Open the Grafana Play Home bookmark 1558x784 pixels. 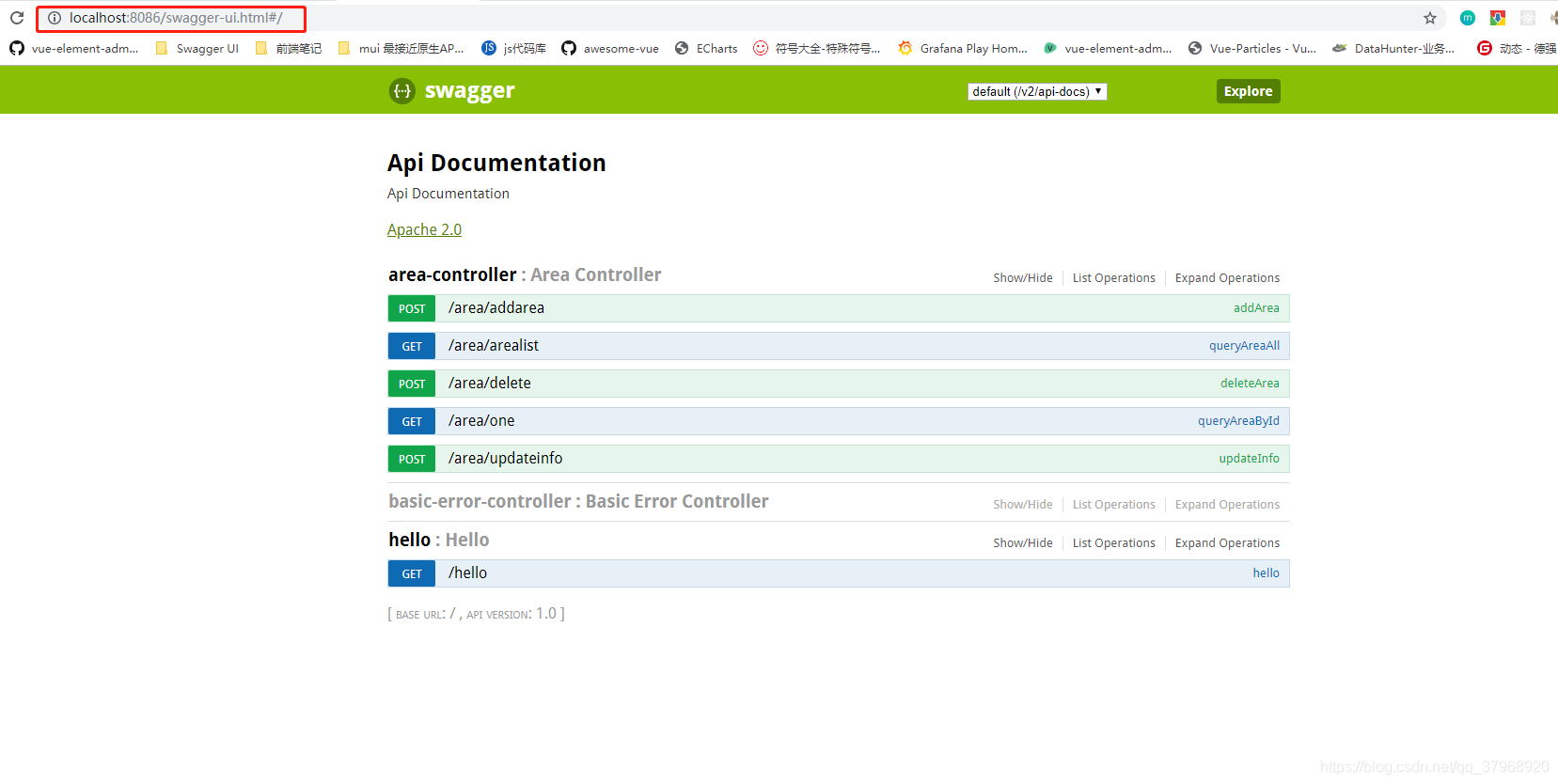963,48
